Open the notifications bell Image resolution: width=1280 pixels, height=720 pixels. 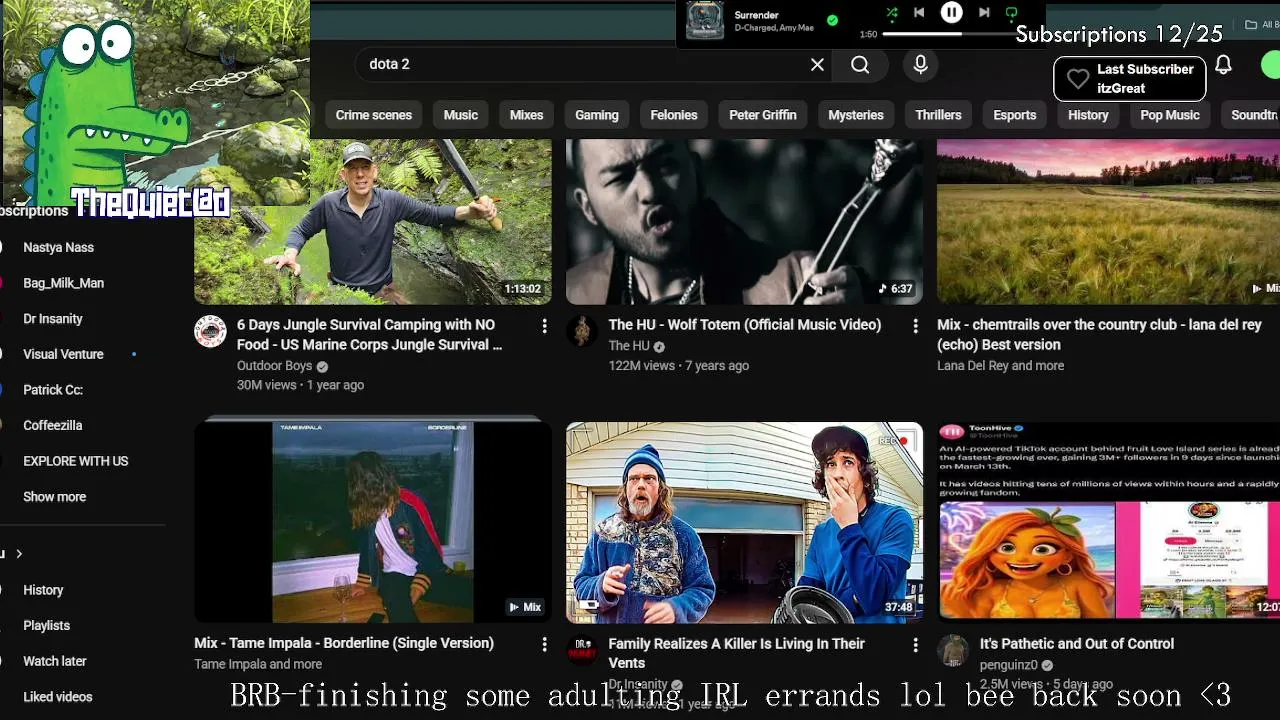(x=1223, y=65)
